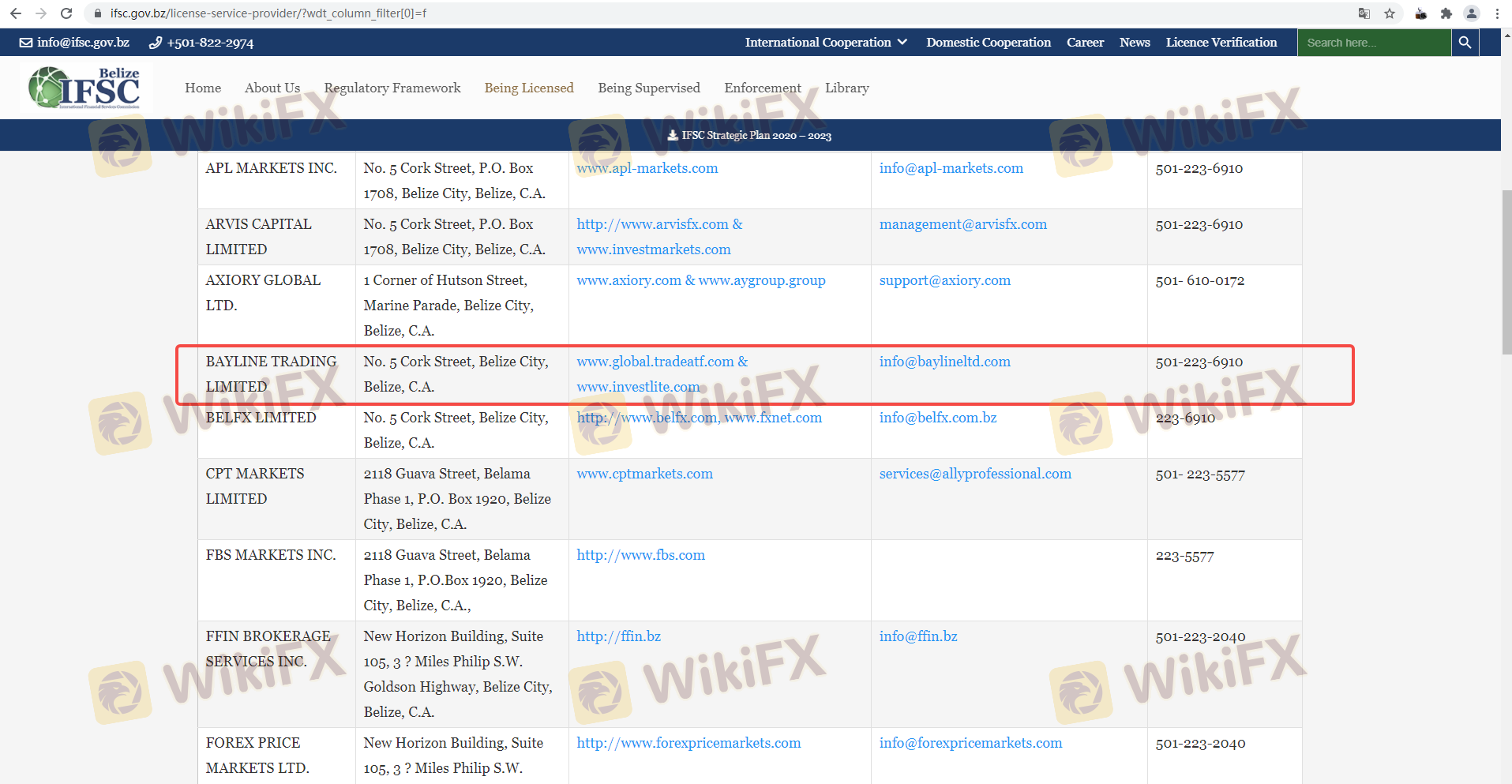Click the translate page icon
Screen dimensions: 1512x784
tap(1364, 13)
